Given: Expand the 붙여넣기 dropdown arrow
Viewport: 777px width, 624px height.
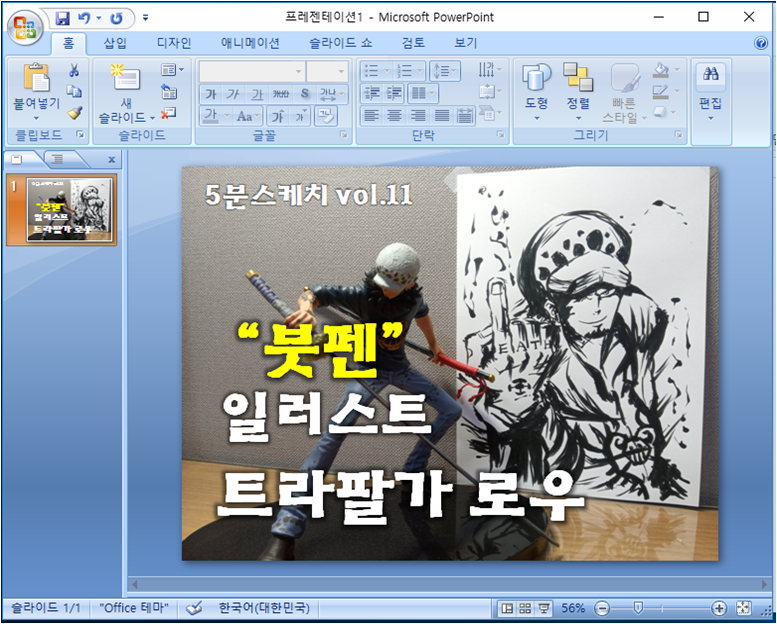Looking at the screenshot, I should [x=36, y=118].
